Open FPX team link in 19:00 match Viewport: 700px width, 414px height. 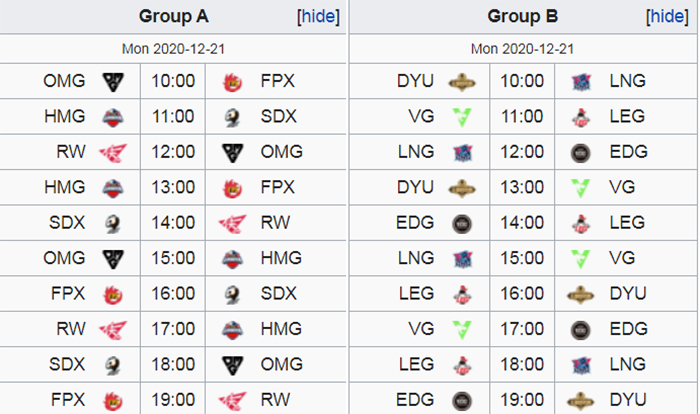(x=68, y=399)
